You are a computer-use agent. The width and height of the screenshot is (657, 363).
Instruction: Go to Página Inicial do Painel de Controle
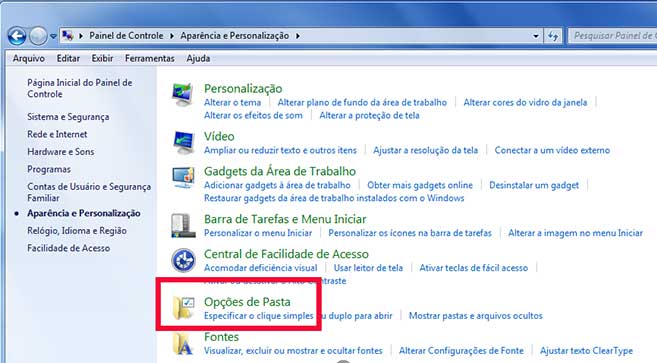[80, 88]
